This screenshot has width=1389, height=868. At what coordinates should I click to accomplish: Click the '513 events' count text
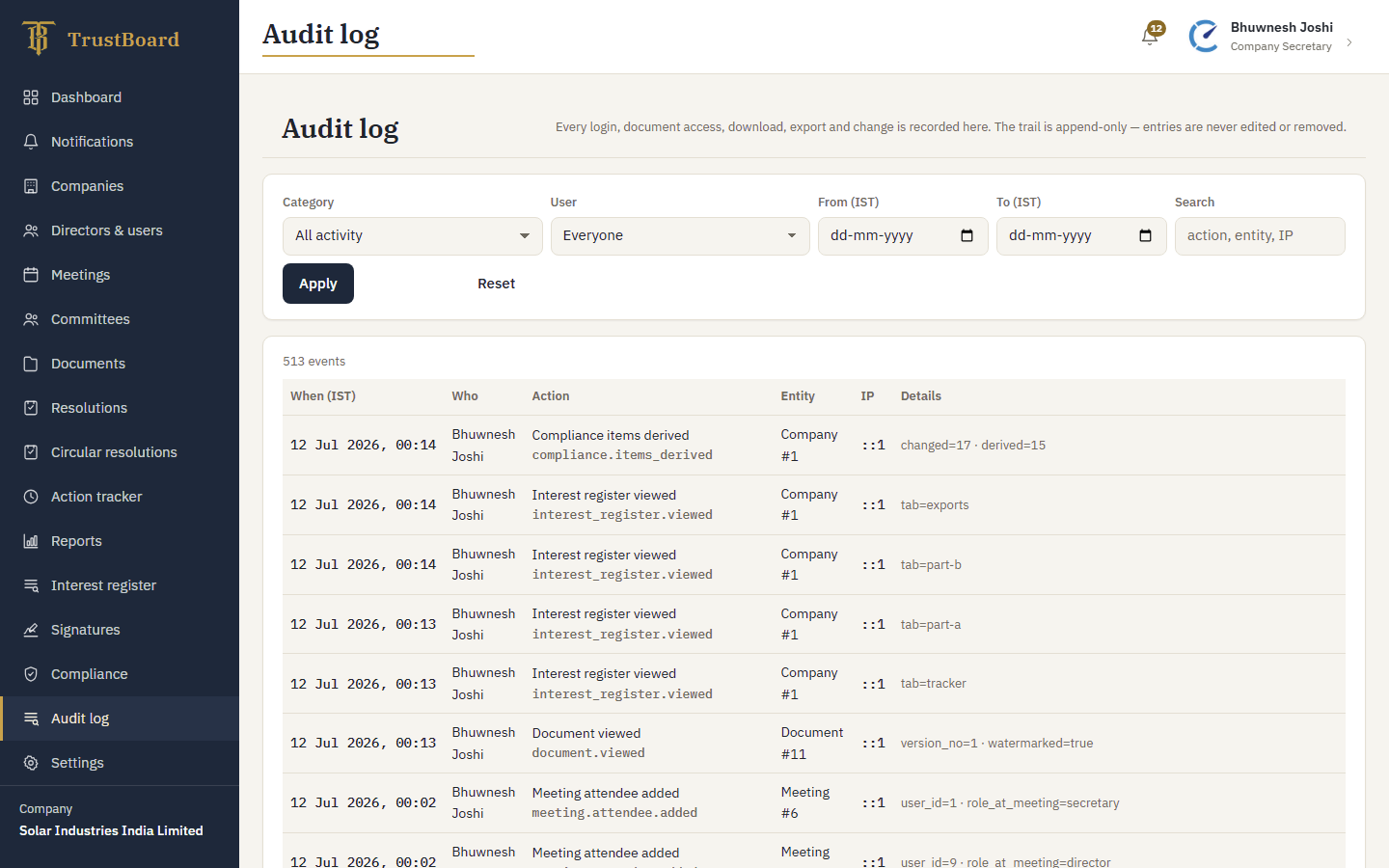[313, 362]
